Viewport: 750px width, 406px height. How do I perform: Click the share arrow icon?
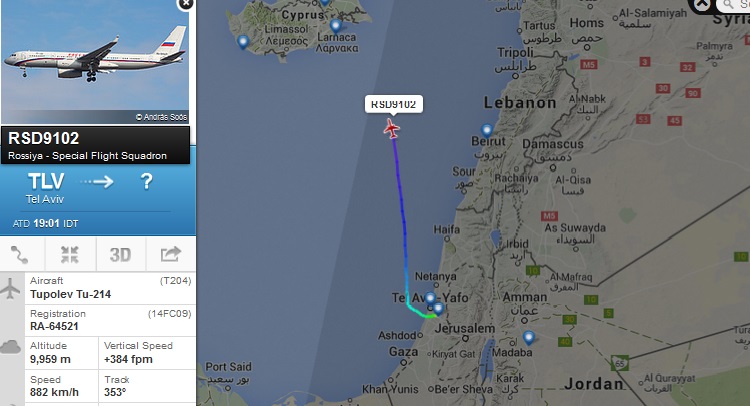point(170,254)
